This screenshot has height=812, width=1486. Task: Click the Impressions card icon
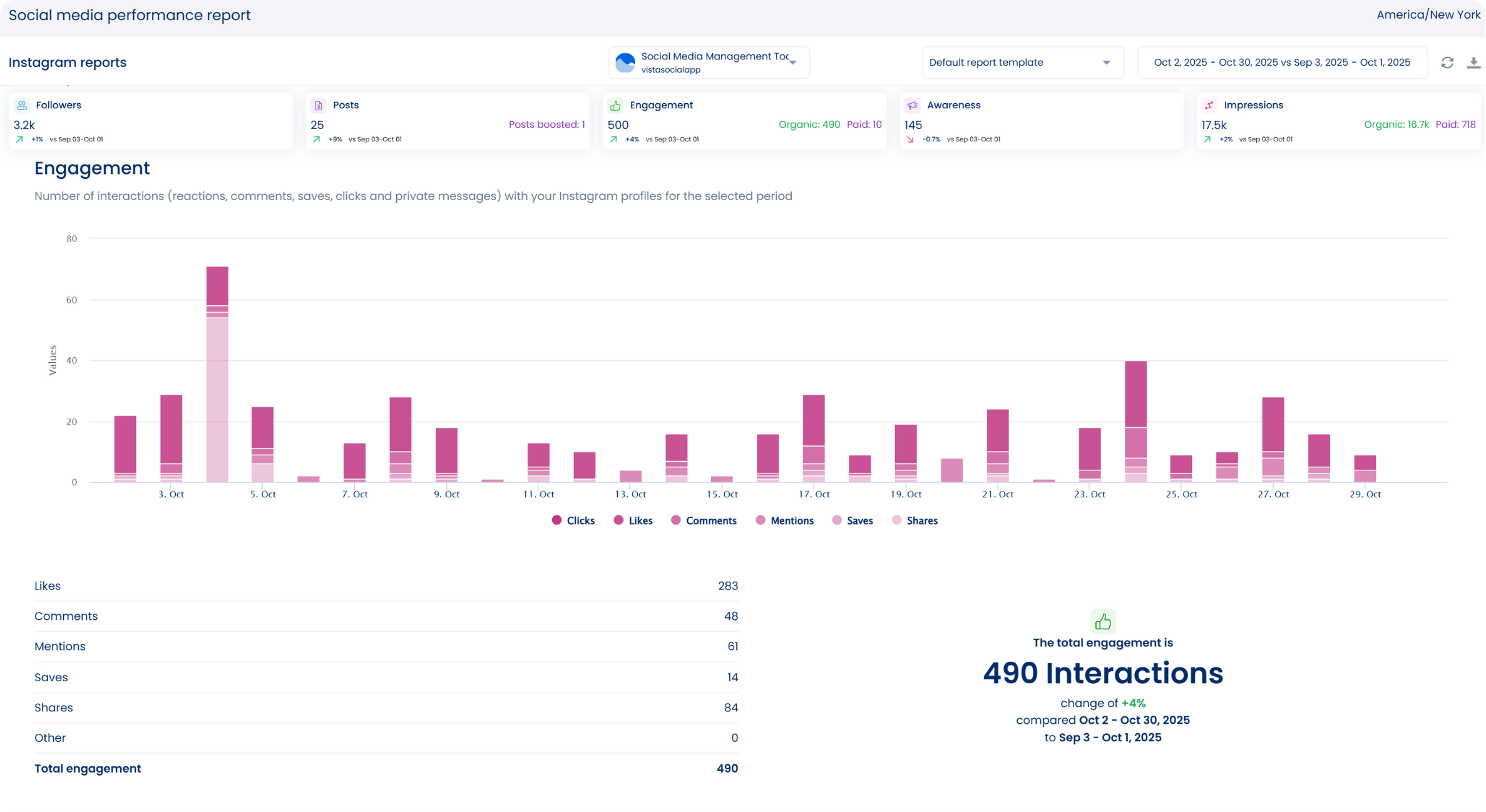point(1209,106)
